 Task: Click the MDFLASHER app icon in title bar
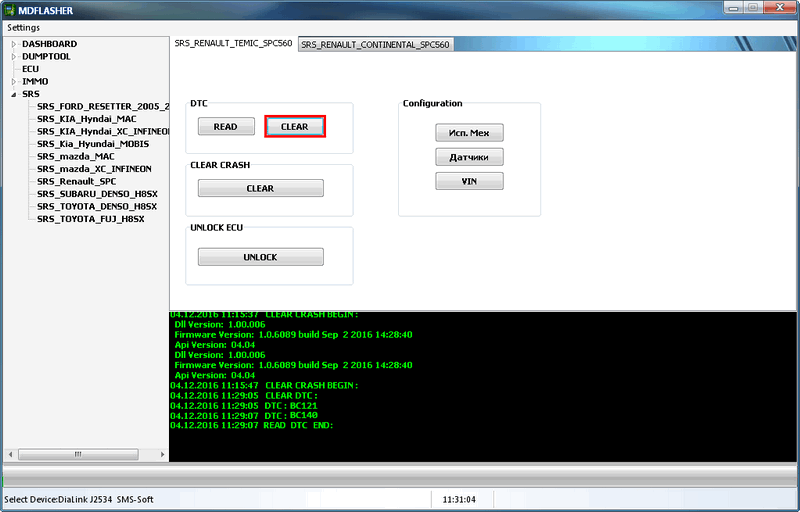click(x=9, y=10)
